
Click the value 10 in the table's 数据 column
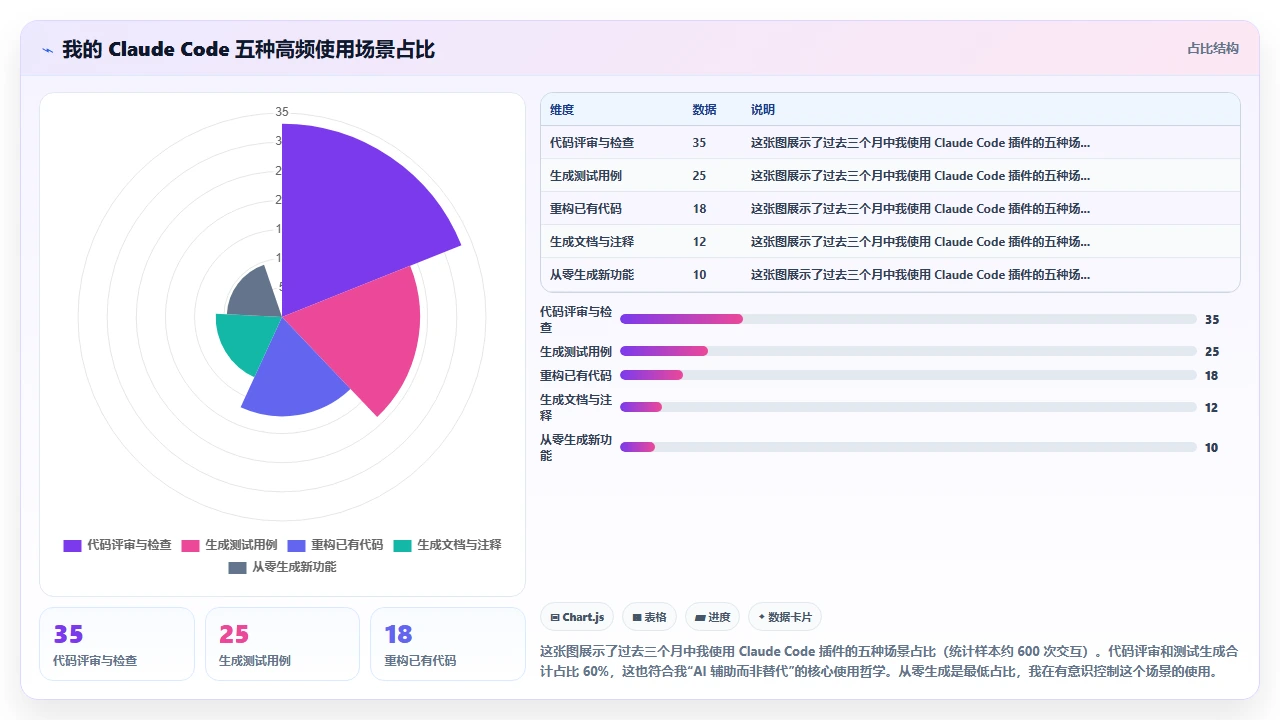[699, 275]
